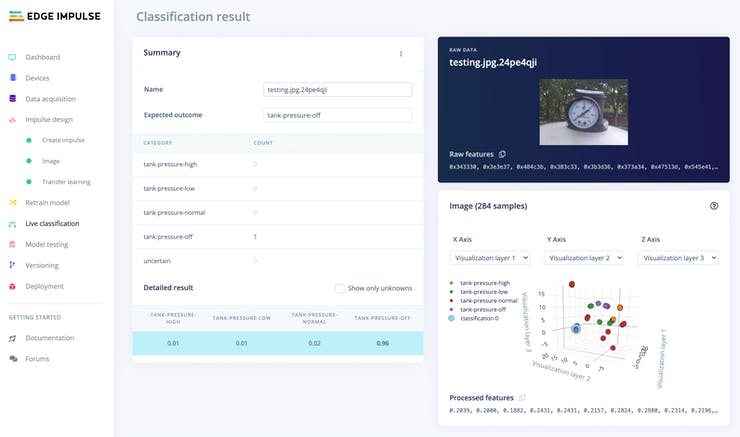The width and height of the screenshot is (740, 437).
Task: Click the Deployment package icon
Action: point(12,286)
